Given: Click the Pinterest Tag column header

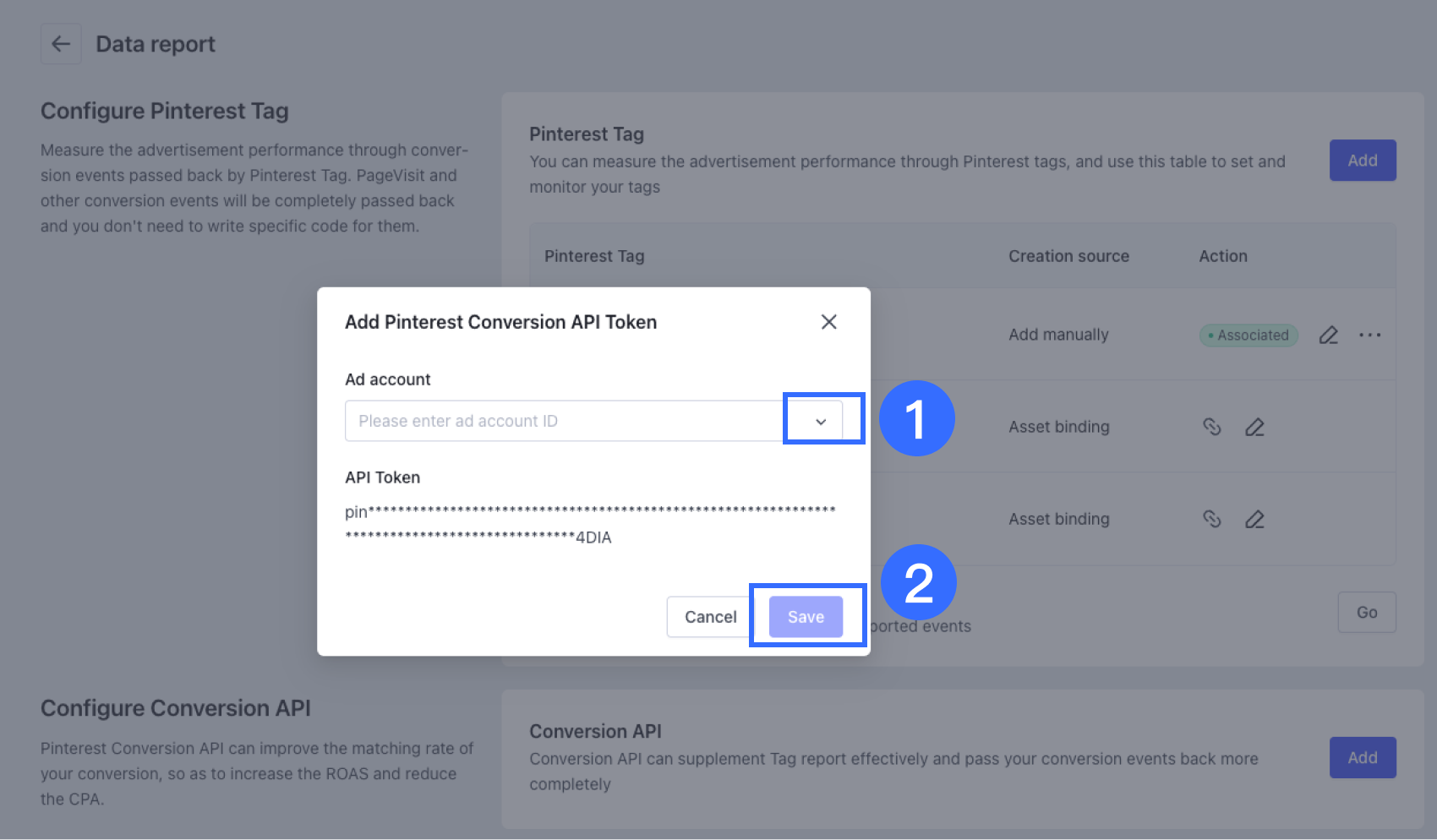Looking at the screenshot, I should tap(594, 256).
